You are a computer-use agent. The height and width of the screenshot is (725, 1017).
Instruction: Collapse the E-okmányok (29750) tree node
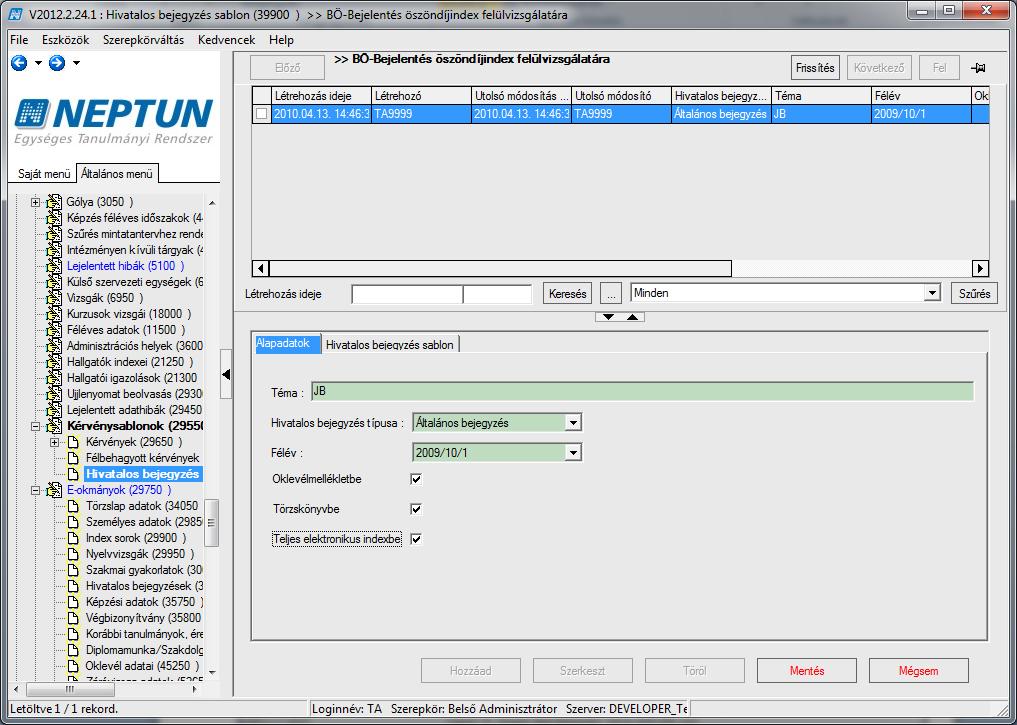point(36,490)
